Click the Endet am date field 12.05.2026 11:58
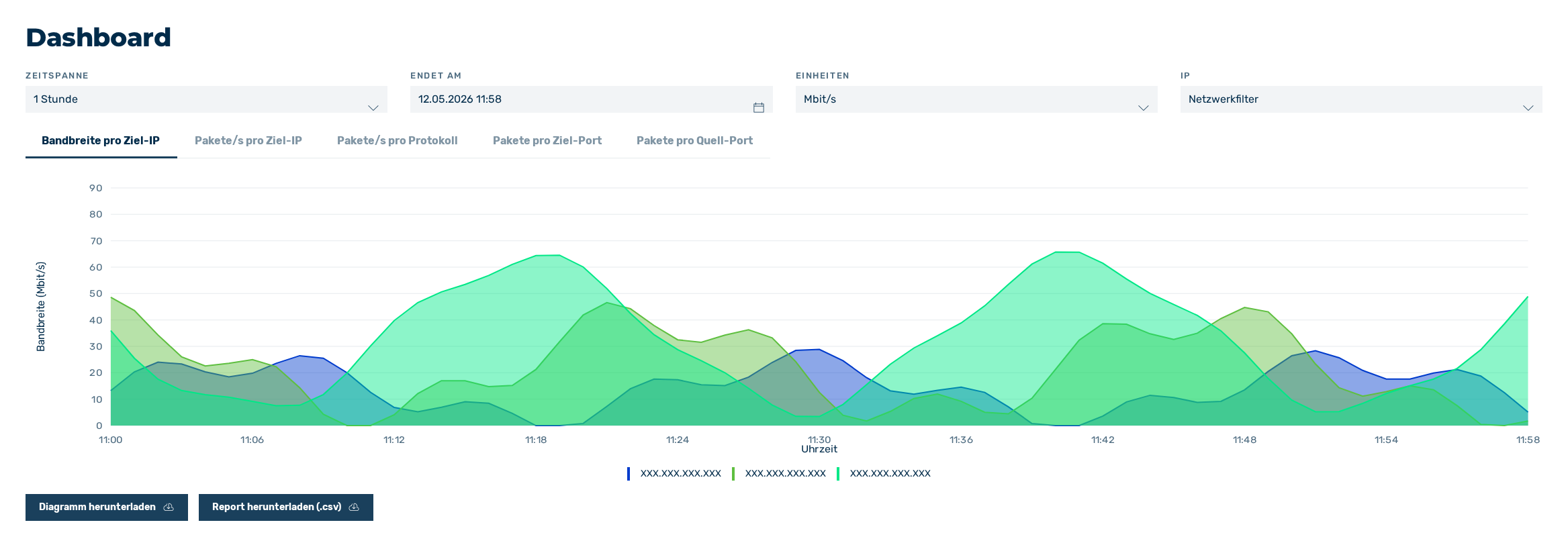Screen dimensions: 1568x541 click(x=592, y=99)
